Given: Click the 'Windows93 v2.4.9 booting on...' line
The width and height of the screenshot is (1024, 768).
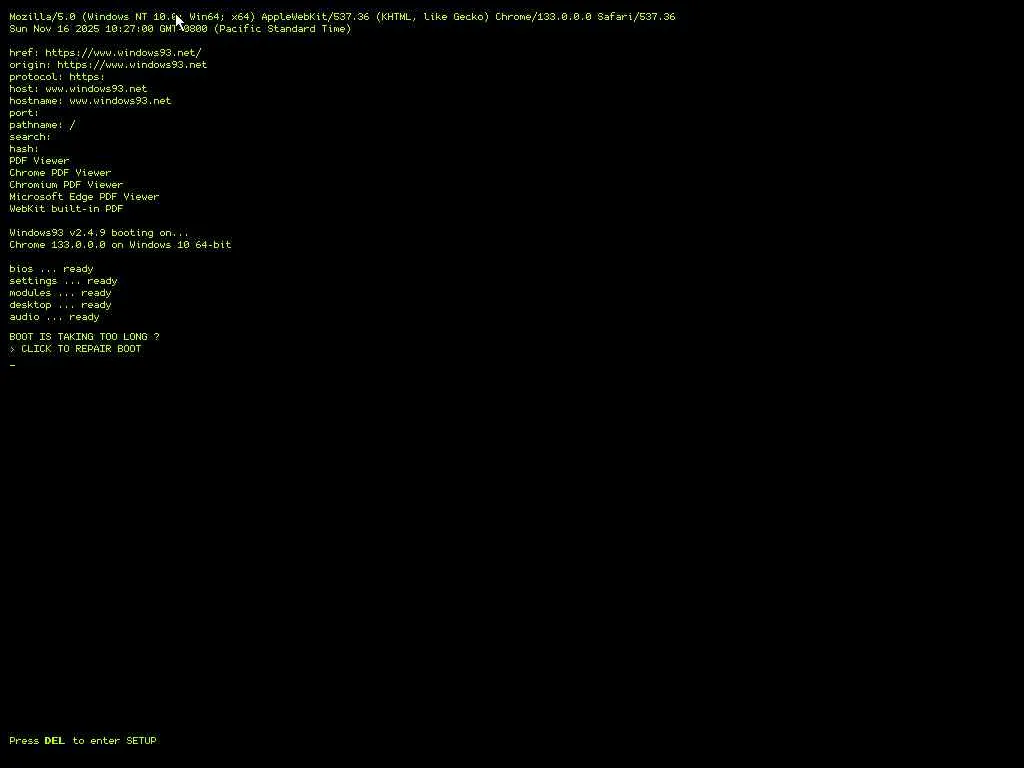Looking at the screenshot, I should (x=99, y=233).
